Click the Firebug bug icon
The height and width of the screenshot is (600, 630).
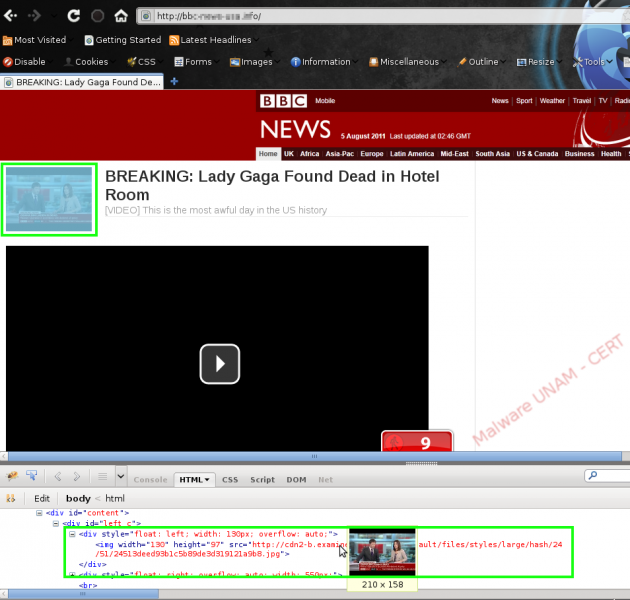point(12,476)
